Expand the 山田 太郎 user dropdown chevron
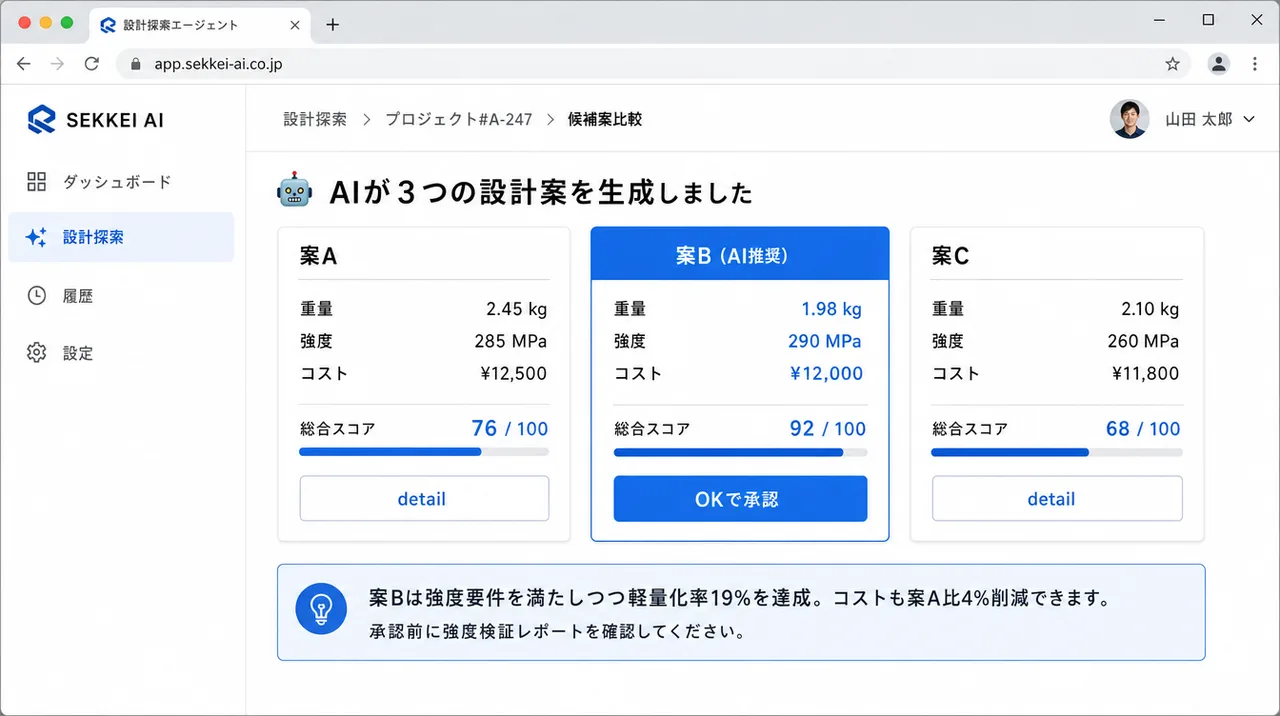The width and height of the screenshot is (1280, 716). point(1249,120)
